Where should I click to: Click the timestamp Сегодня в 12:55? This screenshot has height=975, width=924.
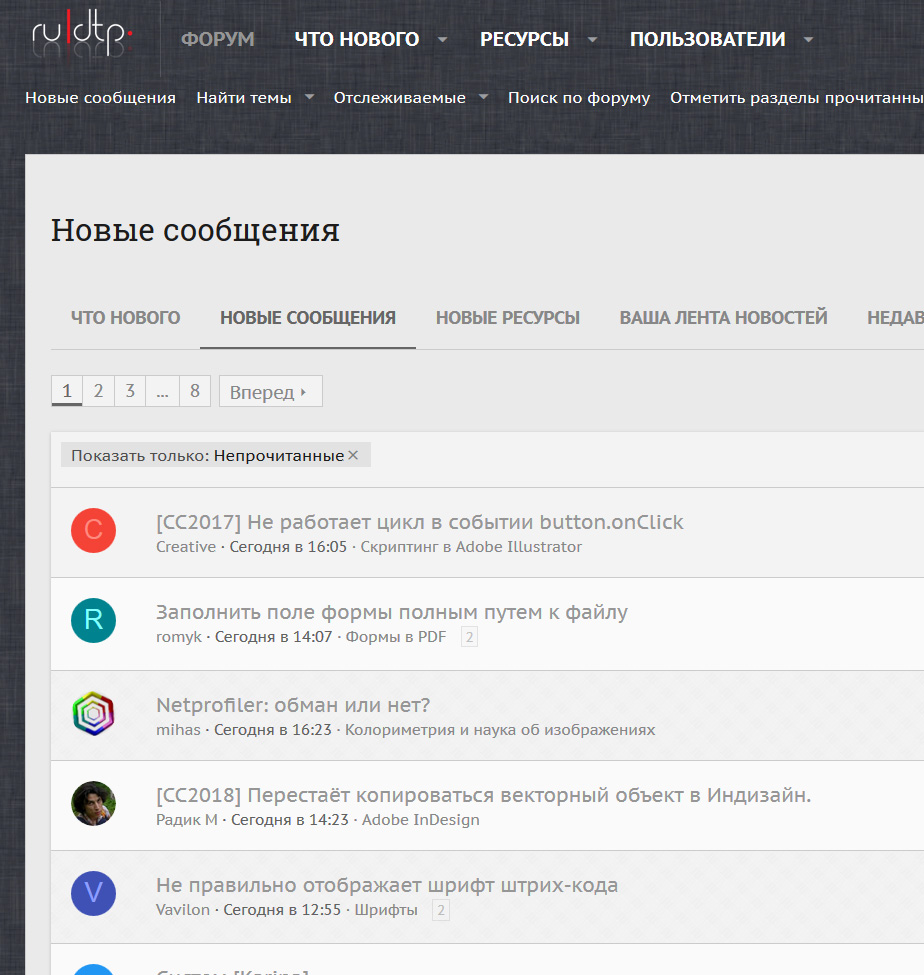pyautogui.click(x=282, y=910)
